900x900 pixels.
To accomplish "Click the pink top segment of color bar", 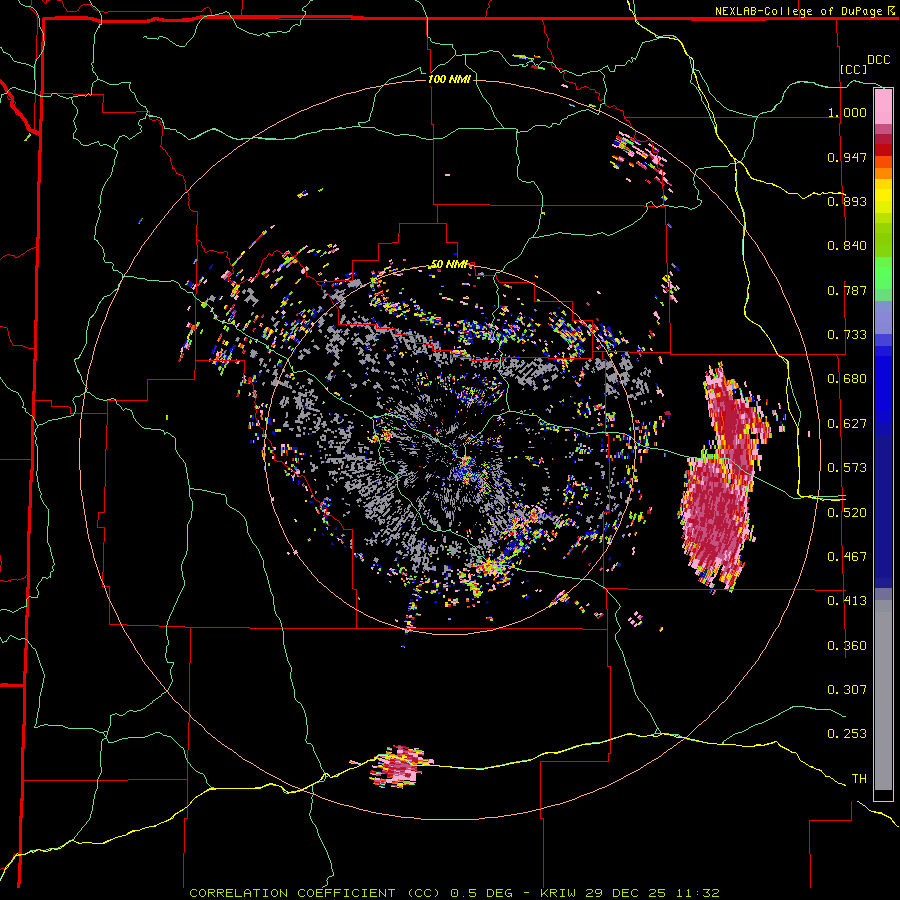I will click(x=883, y=107).
